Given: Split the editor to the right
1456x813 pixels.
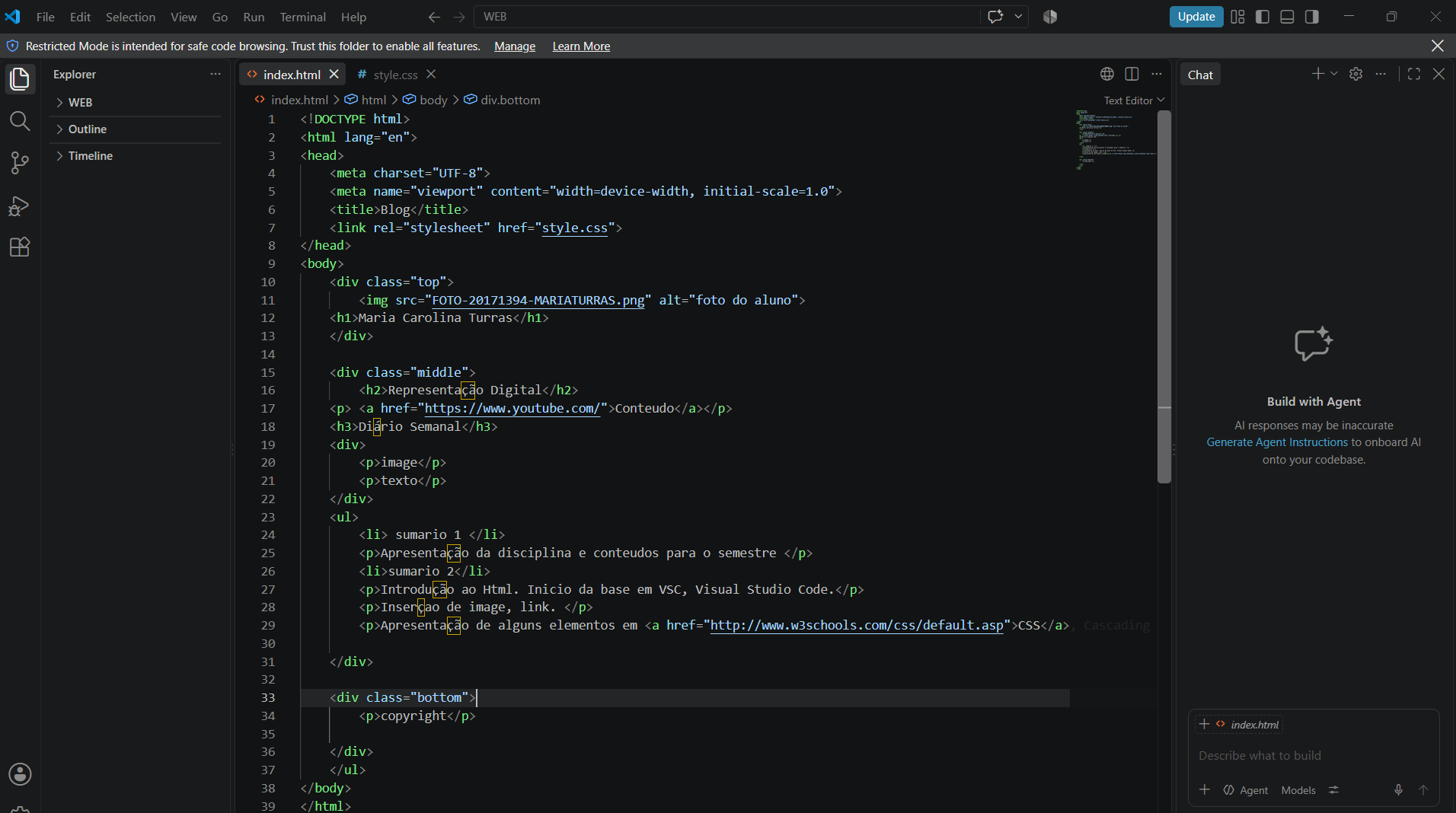Looking at the screenshot, I should click(x=1132, y=74).
